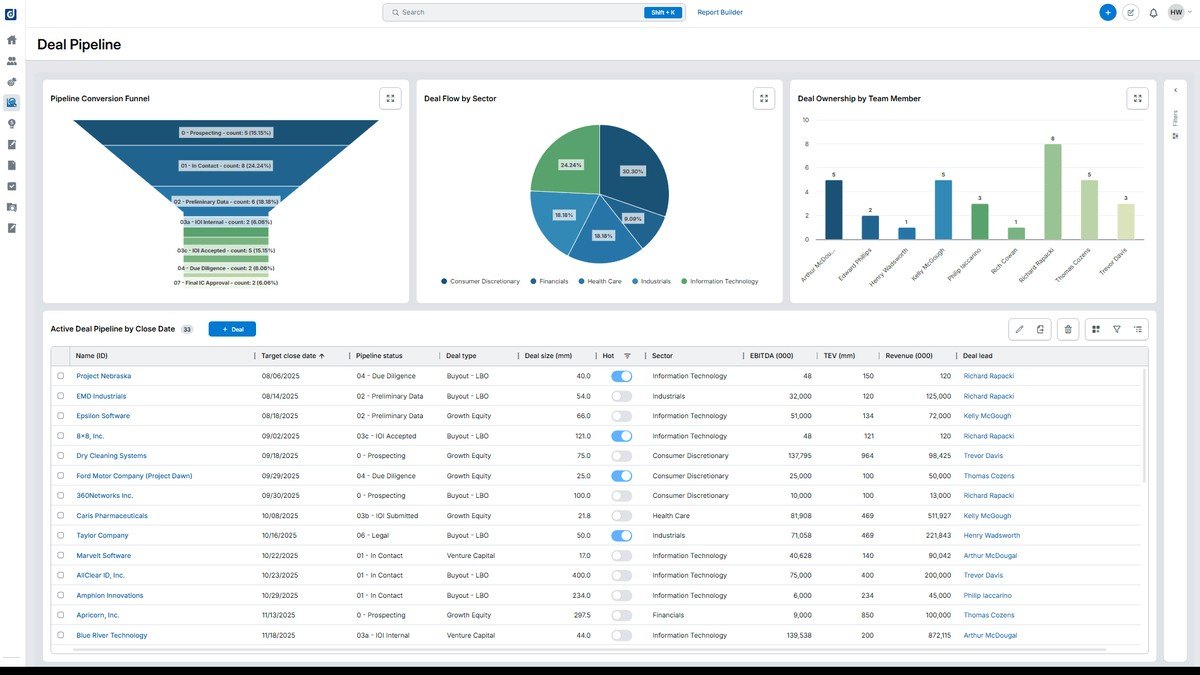Toggle the Hot switch for Project Nebraska
This screenshot has width=1200, height=675.
[622, 376]
